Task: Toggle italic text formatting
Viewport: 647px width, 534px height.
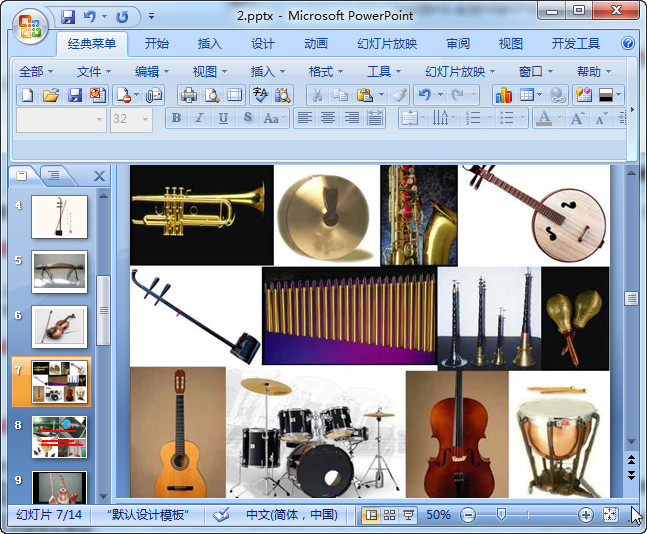Action: (x=199, y=118)
